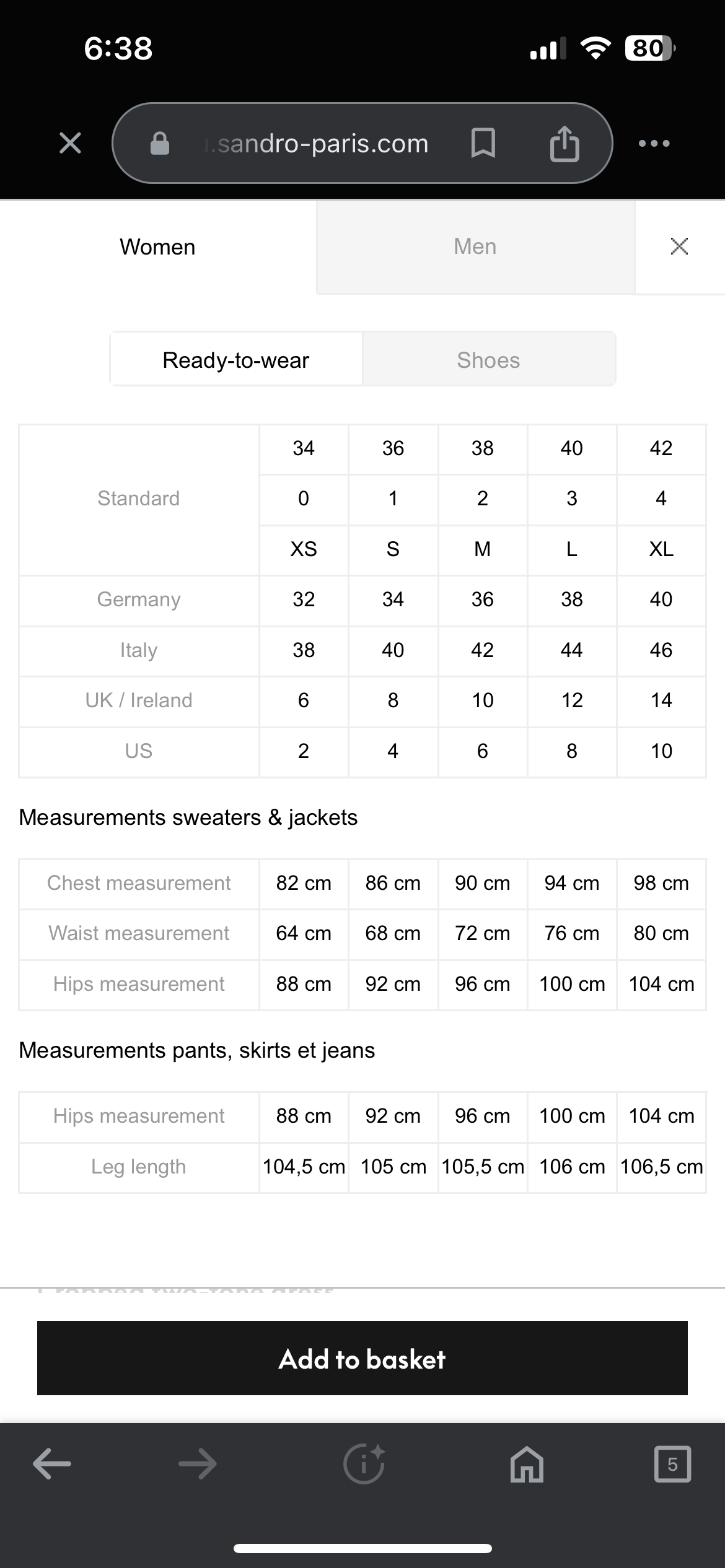This screenshot has height=1568, width=725.
Task: Switch to the Men size guide tab
Action: (475, 246)
